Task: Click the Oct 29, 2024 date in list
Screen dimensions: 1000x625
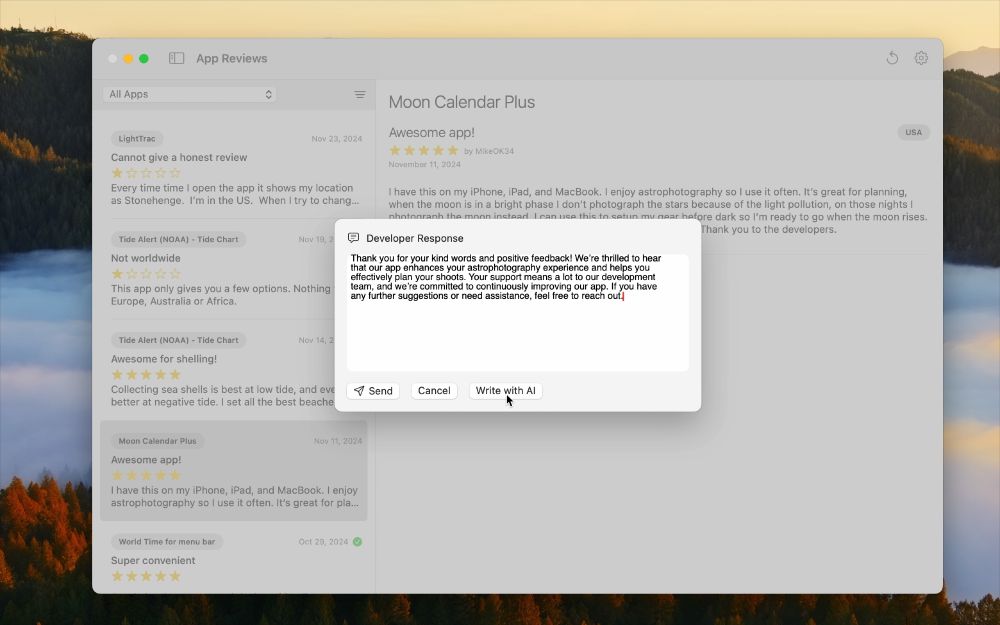Action: pyautogui.click(x=323, y=541)
